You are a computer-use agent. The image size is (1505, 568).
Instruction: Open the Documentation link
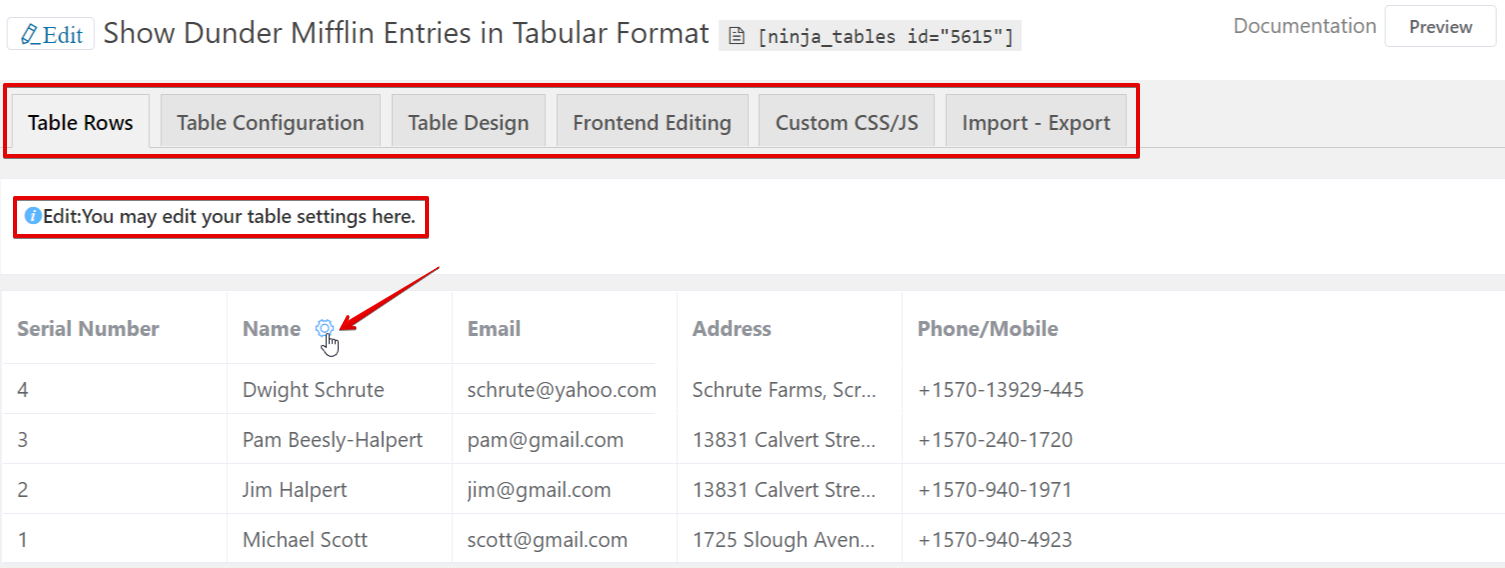click(1304, 26)
